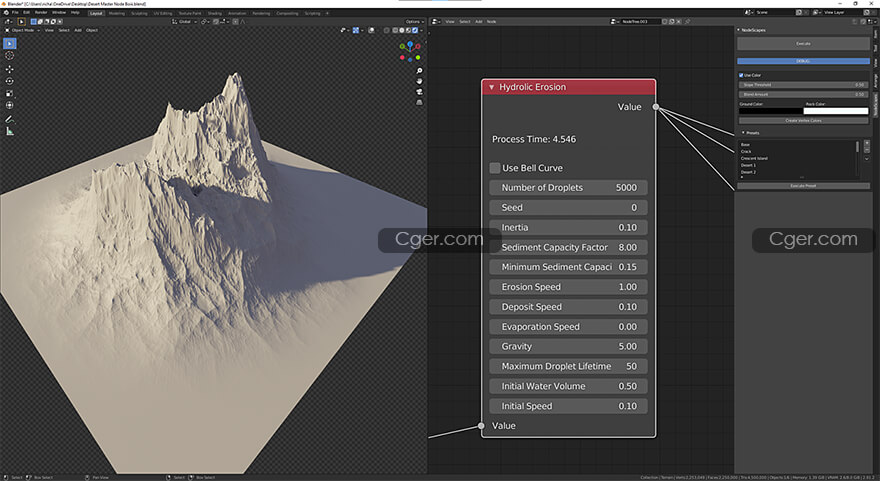Click the Number of Droplets field
Viewport: 880px width, 481px height.
(x=568, y=188)
